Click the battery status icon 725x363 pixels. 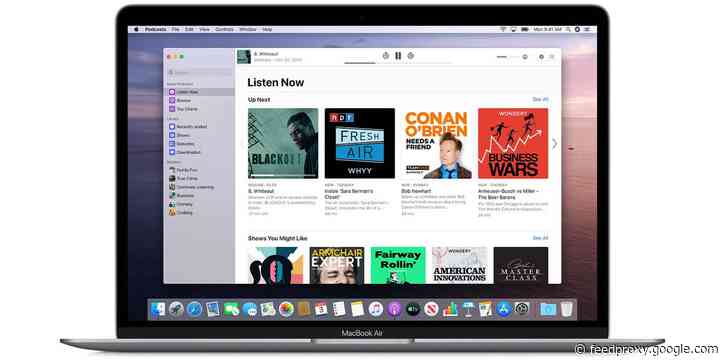pos(525,29)
